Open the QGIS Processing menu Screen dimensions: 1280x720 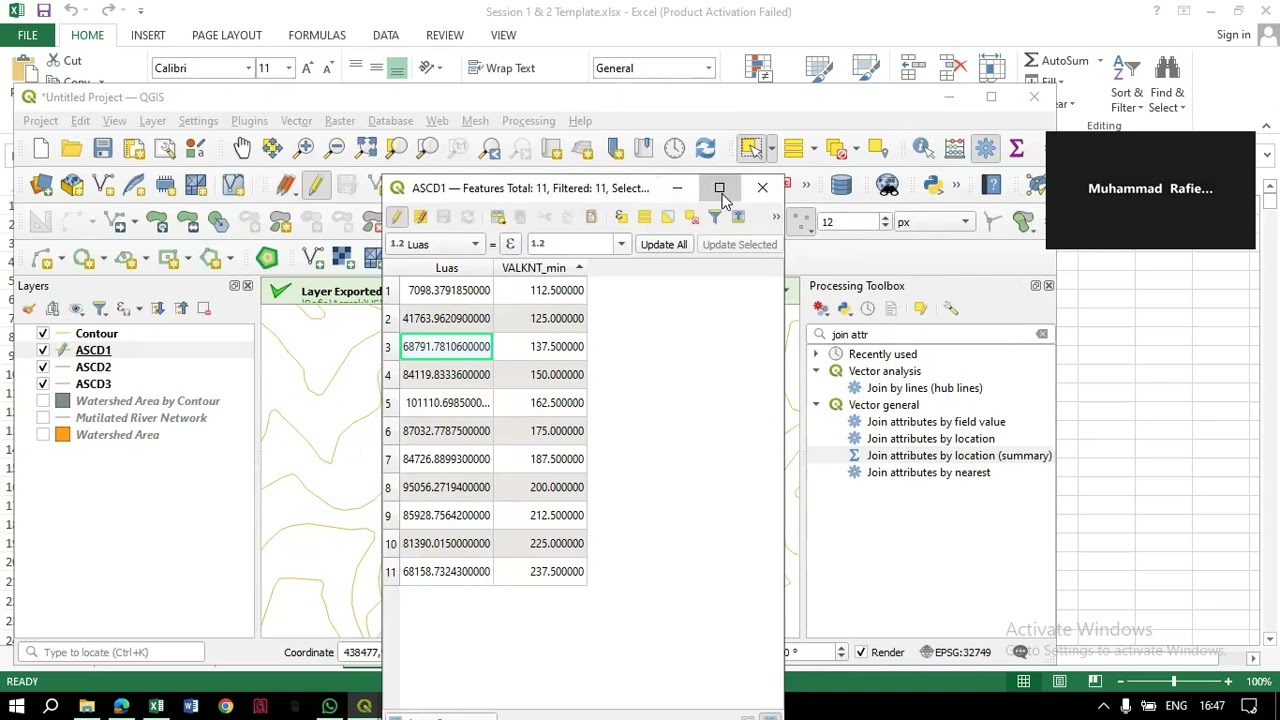[528, 121]
